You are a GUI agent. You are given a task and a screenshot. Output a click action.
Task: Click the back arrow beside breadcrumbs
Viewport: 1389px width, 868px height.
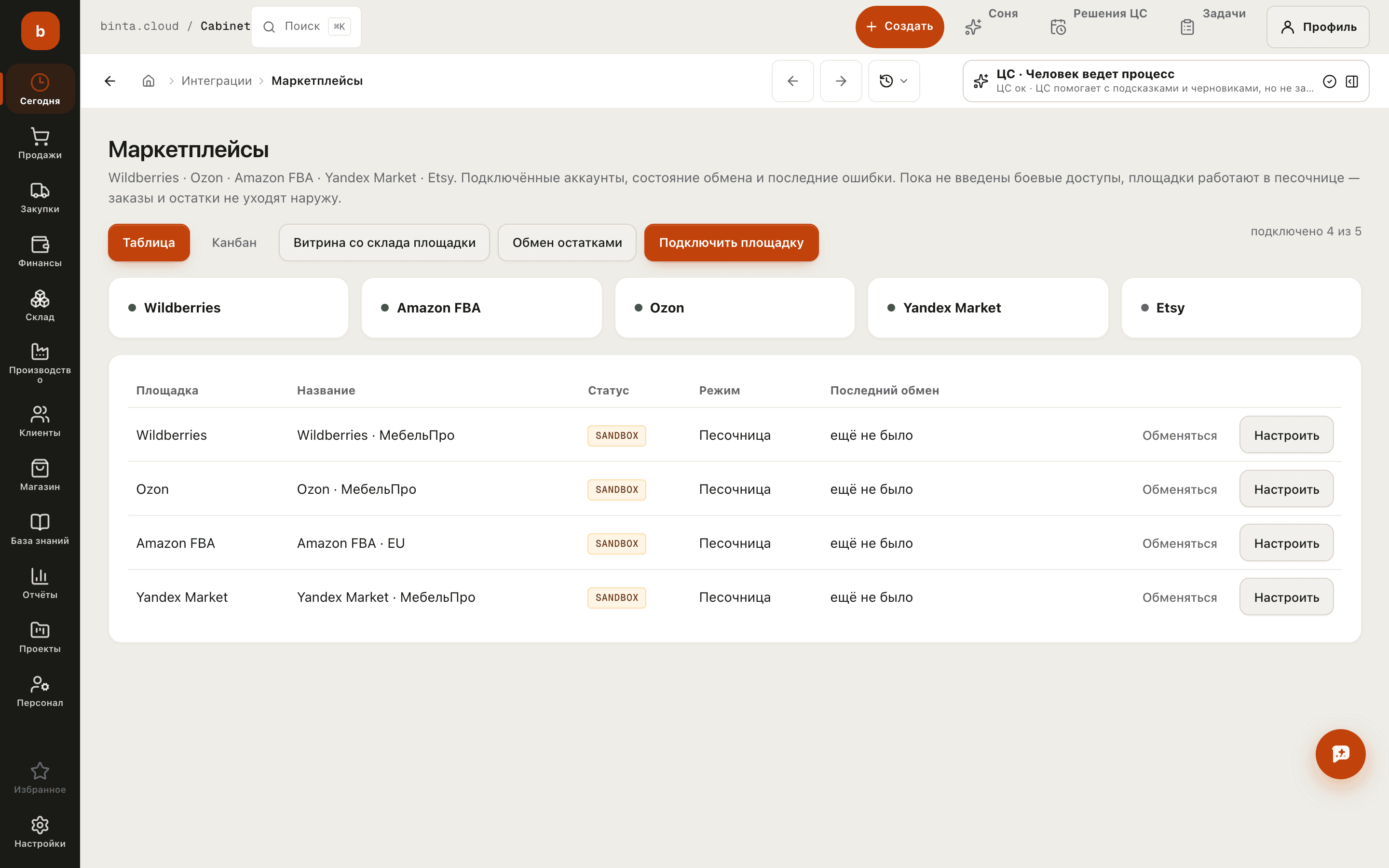point(110,81)
